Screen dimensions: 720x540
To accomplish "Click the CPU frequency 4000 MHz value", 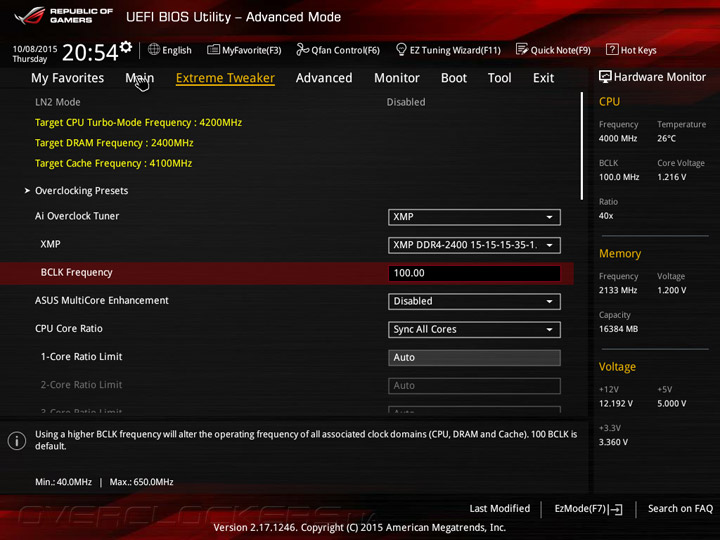I will [x=618, y=138].
